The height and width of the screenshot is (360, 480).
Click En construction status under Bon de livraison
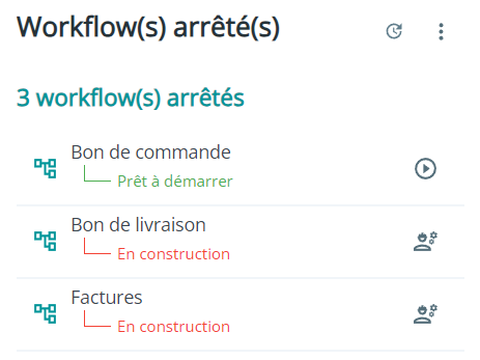coord(173,254)
